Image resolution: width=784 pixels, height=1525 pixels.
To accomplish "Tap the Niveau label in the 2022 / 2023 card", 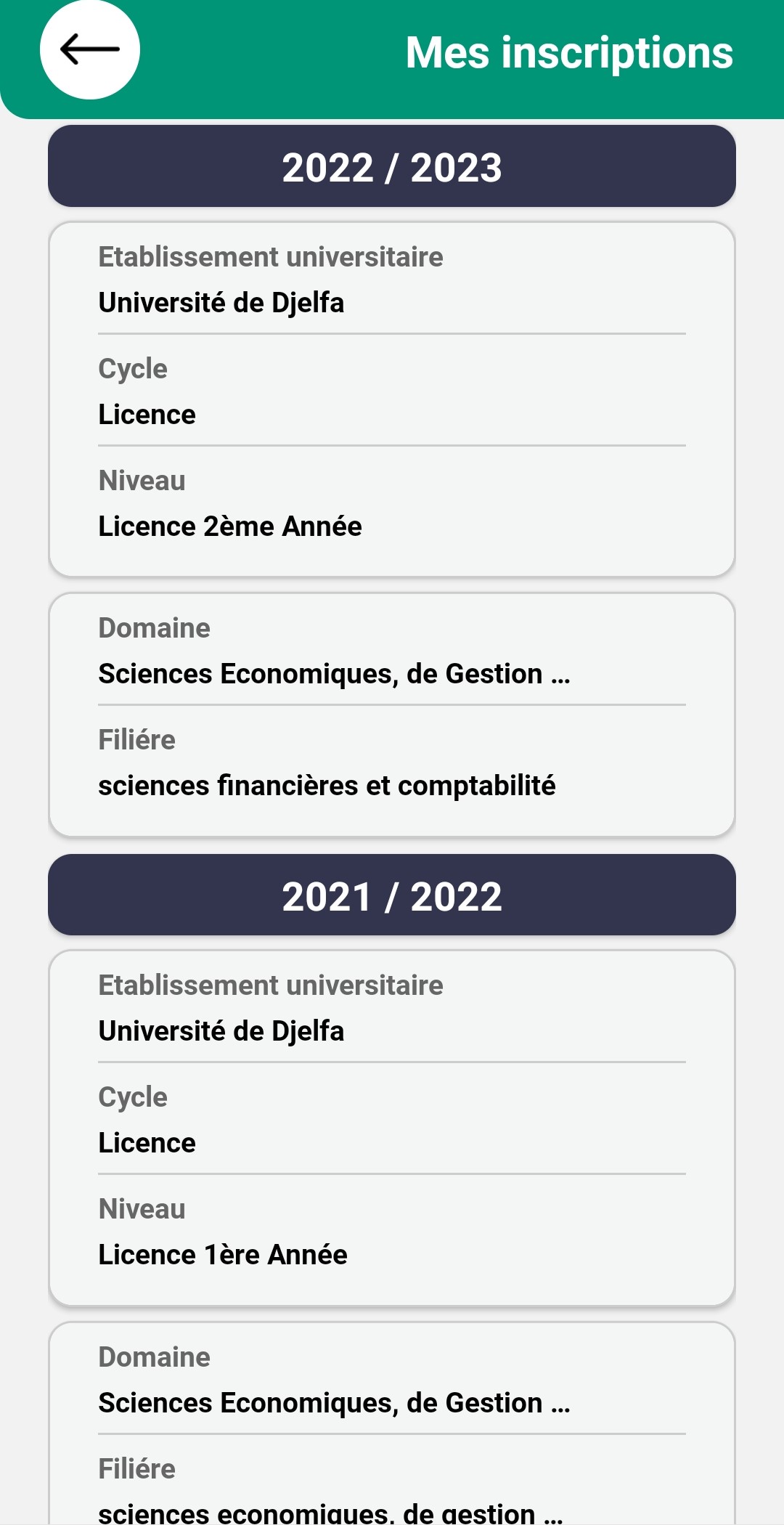I will point(142,481).
